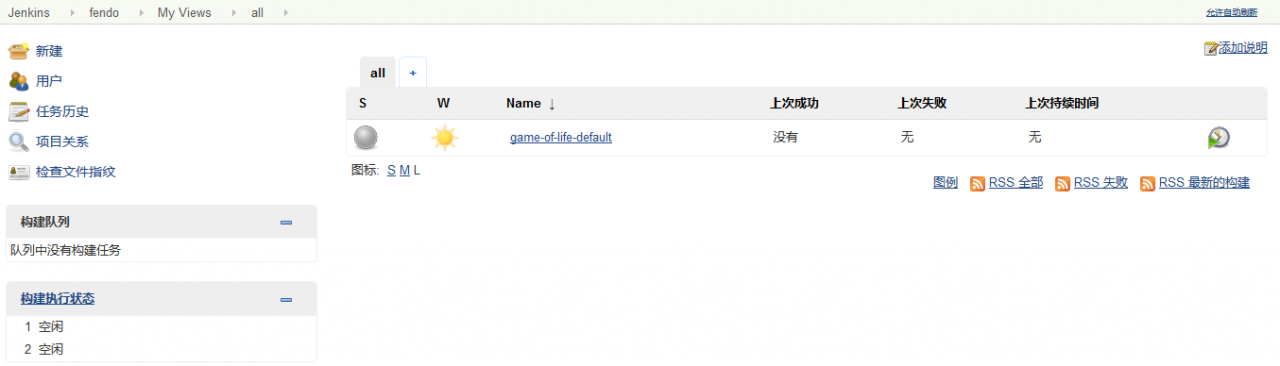
Task: Click the 添加说明 notepad edit icon
Action: click(1211, 48)
